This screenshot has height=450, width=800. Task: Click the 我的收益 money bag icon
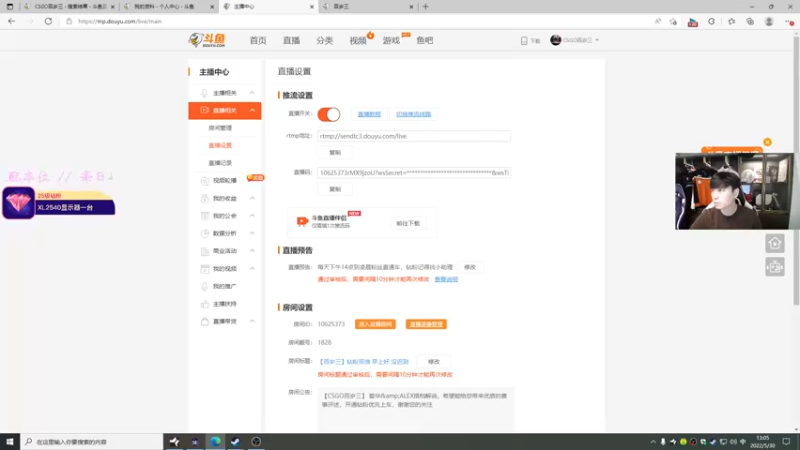(x=205, y=198)
